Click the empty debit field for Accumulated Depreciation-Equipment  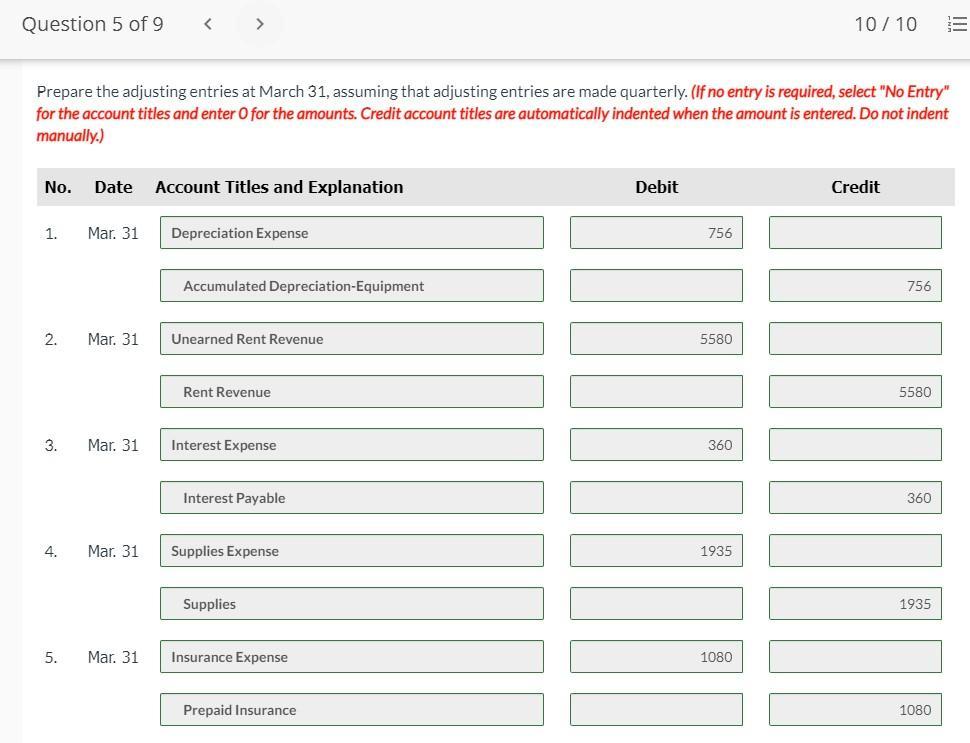pyautogui.click(x=656, y=286)
